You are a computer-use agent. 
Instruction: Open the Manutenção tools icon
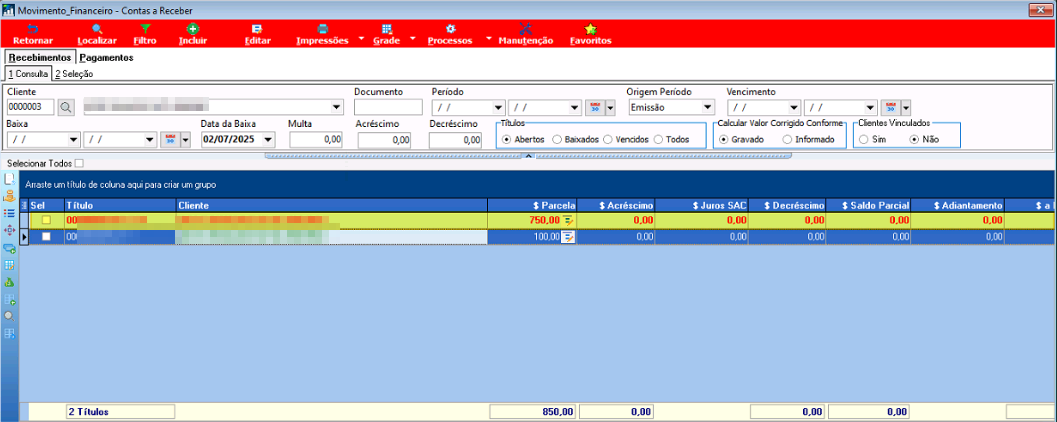pyautogui.click(x=526, y=29)
